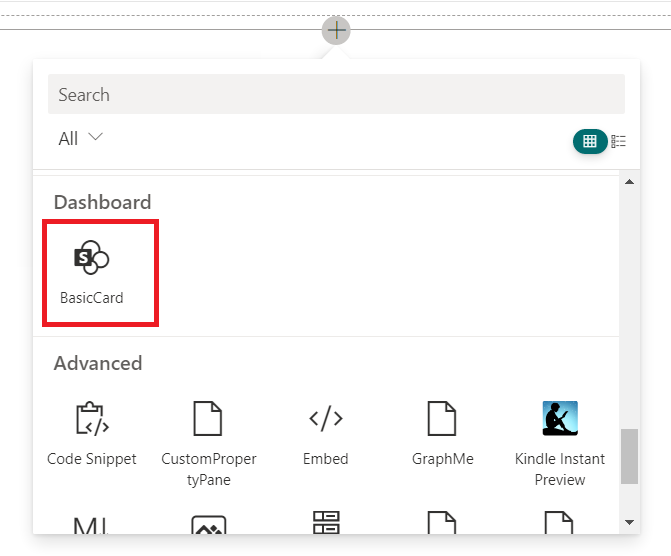The width and height of the screenshot is (671, 556).
Task: Click the scrollbar down arrow
Action: [629, 522]
